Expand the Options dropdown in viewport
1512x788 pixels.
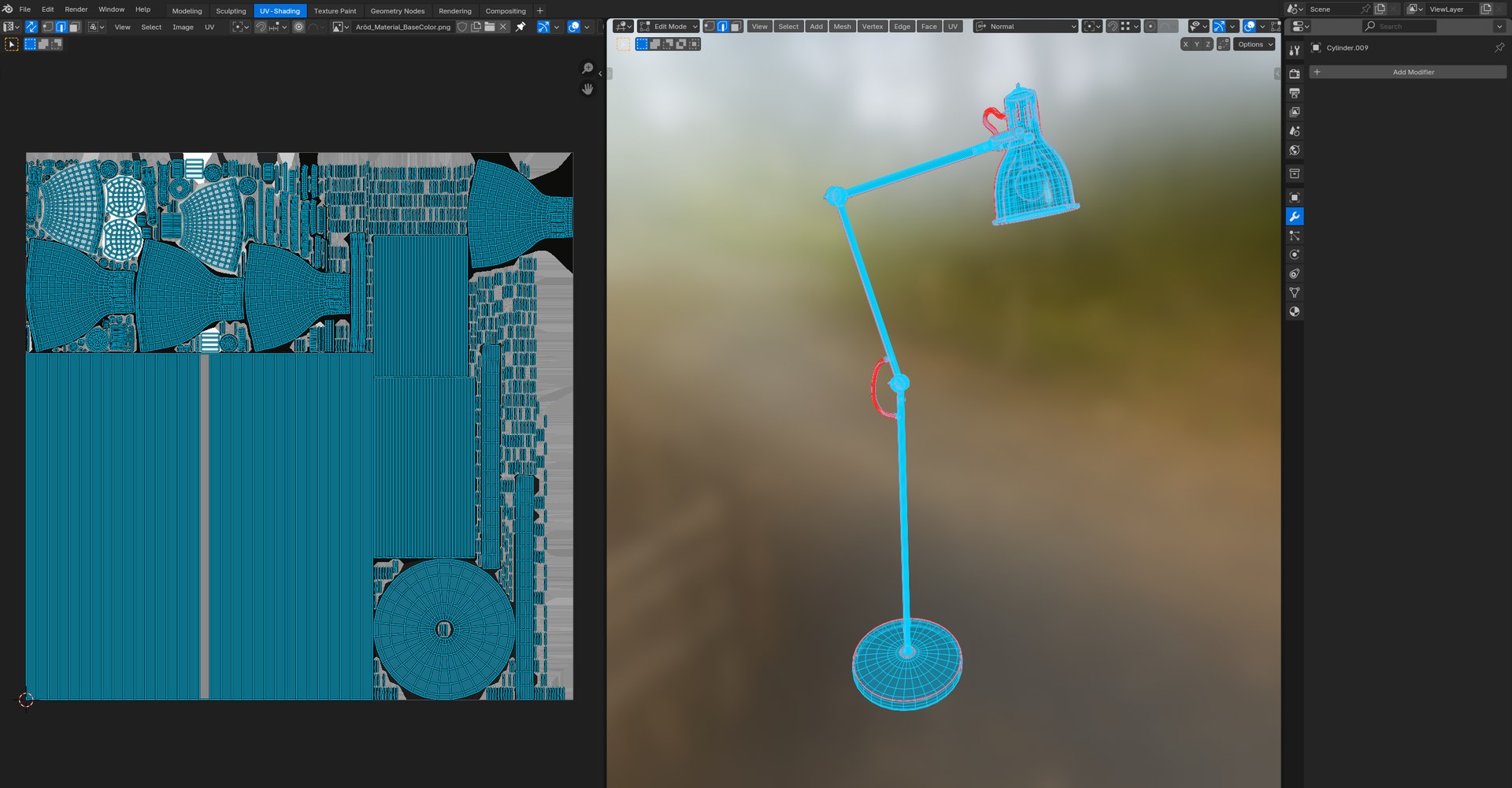(1254, 44)
